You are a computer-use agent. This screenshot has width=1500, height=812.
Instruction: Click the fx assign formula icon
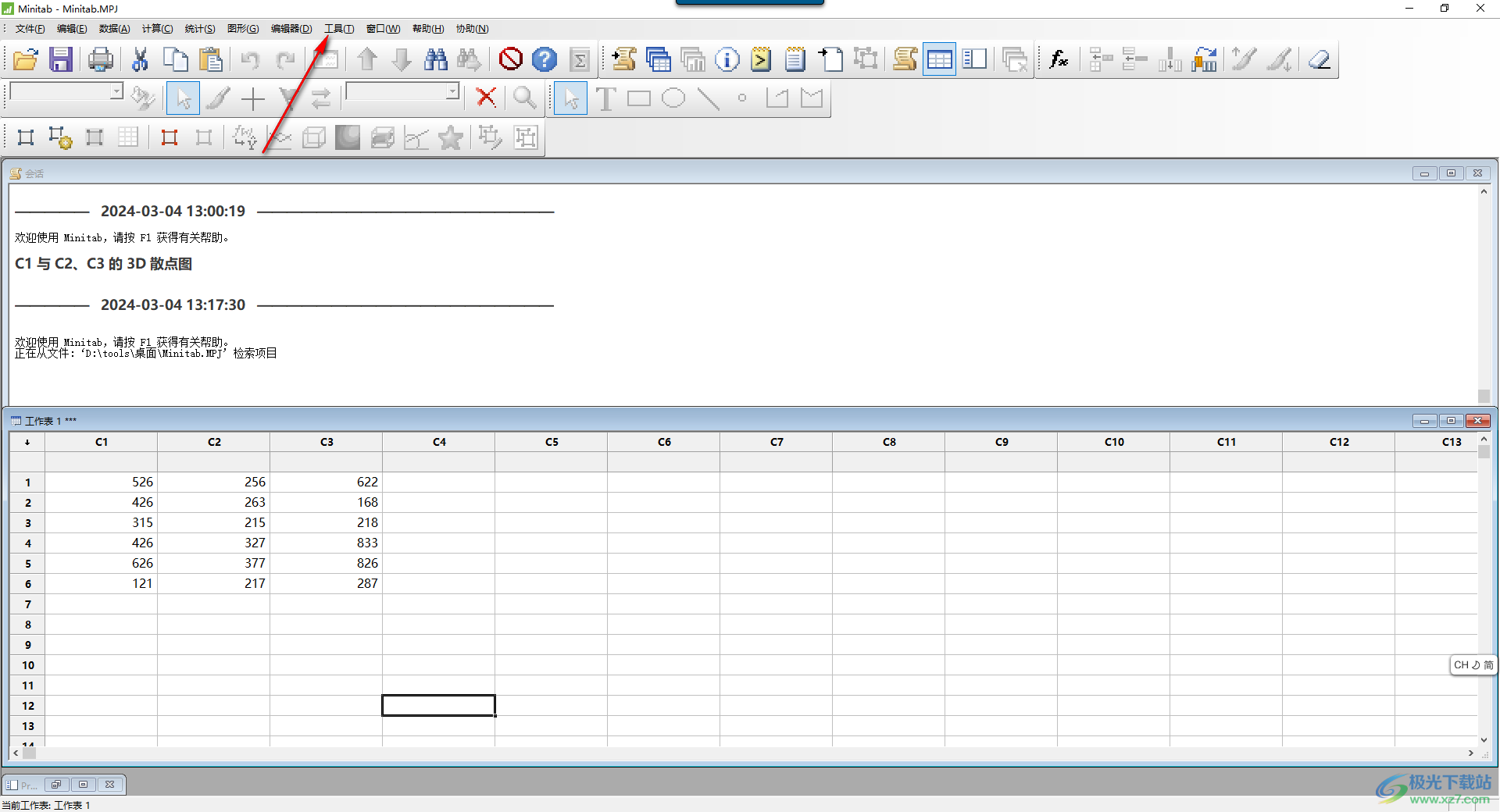[x=1059, y=59]
